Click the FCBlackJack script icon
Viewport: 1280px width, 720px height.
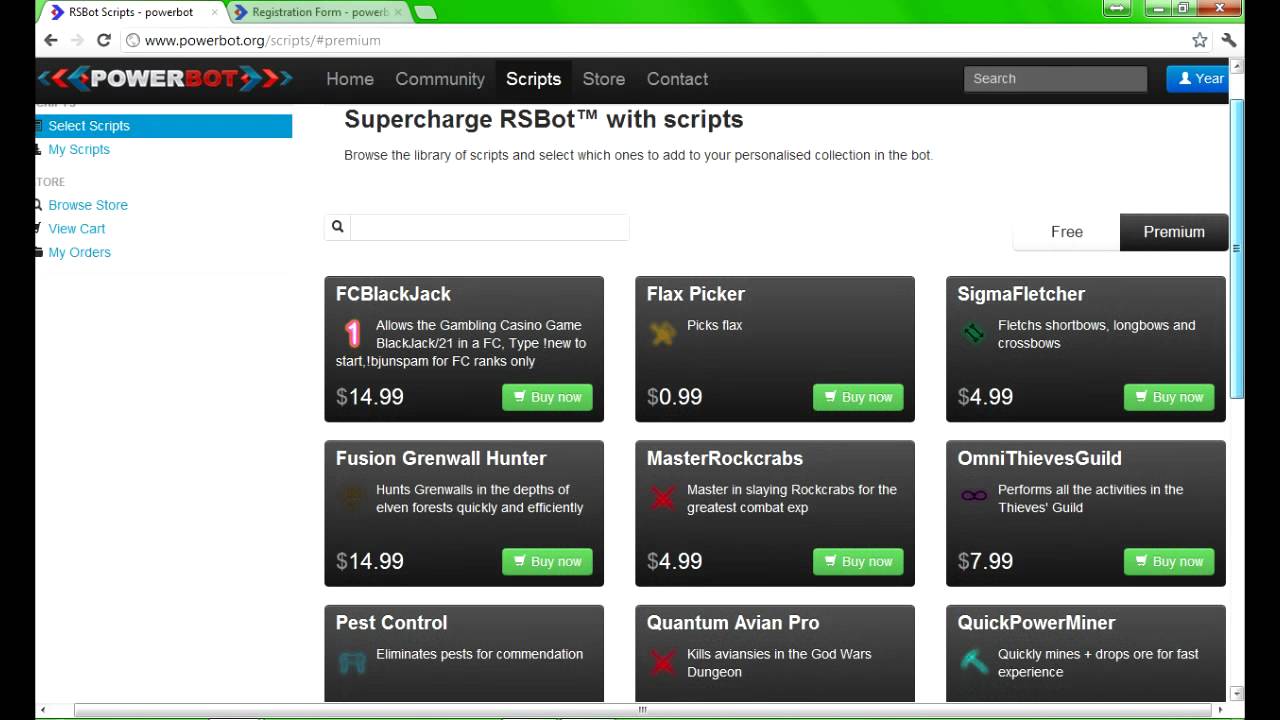352,333
